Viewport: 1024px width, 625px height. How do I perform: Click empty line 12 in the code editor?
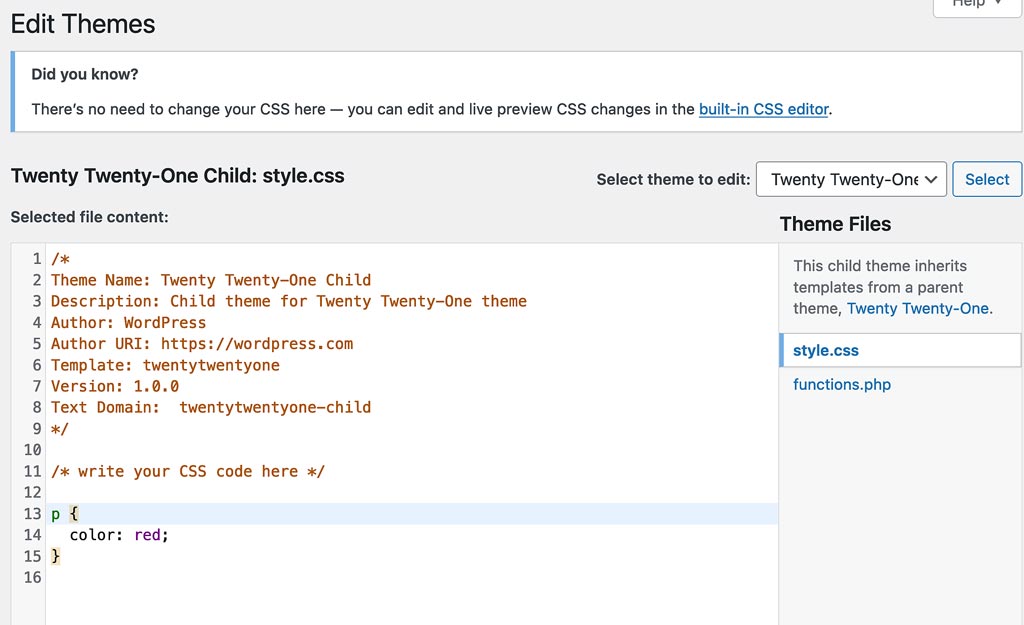pyautogui.click(x=411, y=492)
